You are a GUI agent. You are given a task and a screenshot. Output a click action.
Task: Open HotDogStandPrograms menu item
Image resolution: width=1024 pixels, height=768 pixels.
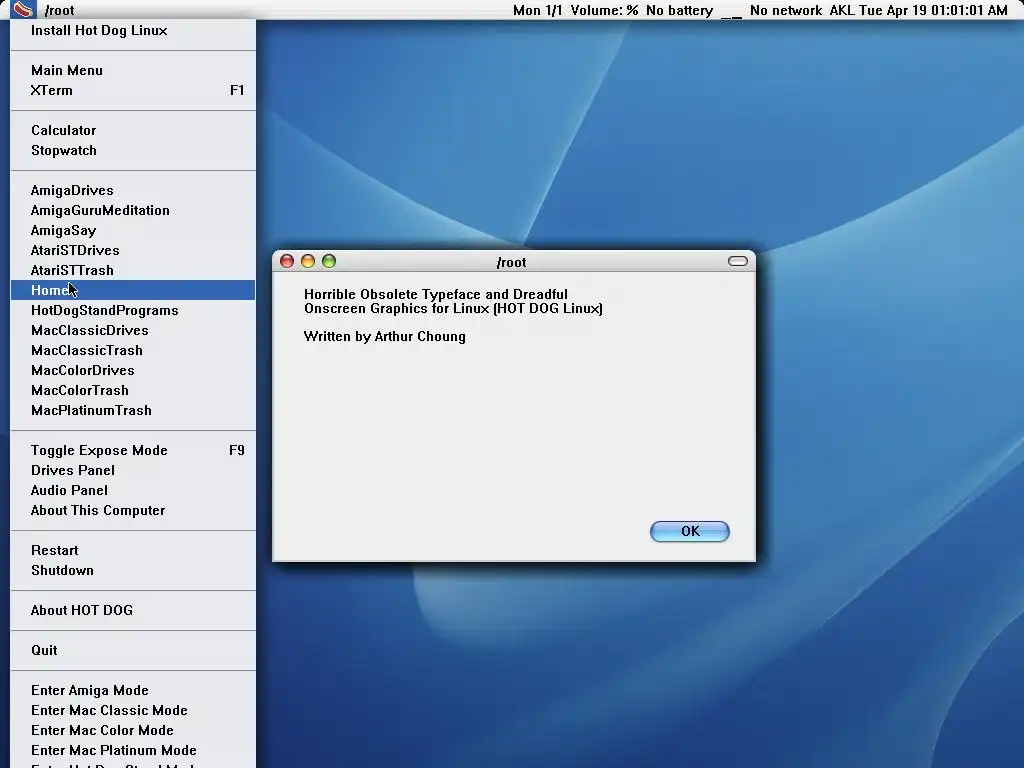coord(133,311)
